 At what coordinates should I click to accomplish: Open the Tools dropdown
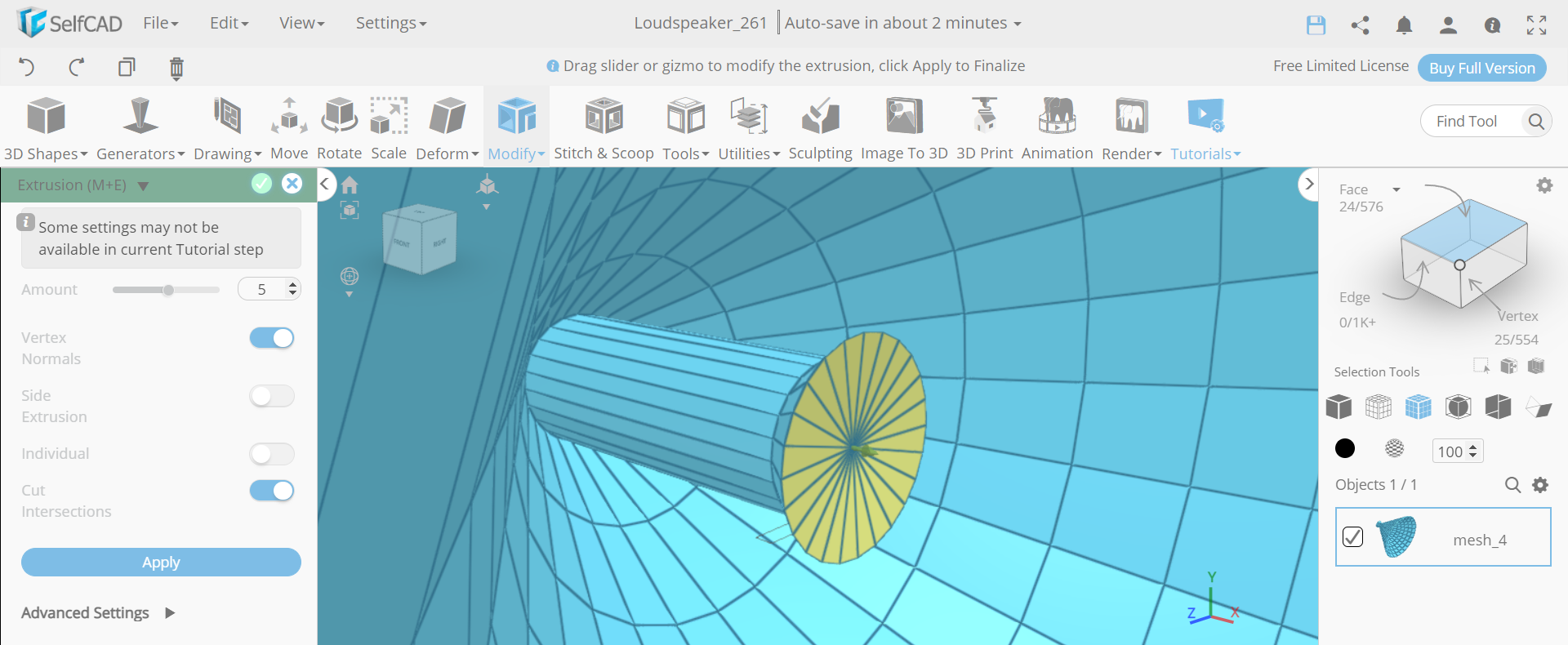coord(686,128)
